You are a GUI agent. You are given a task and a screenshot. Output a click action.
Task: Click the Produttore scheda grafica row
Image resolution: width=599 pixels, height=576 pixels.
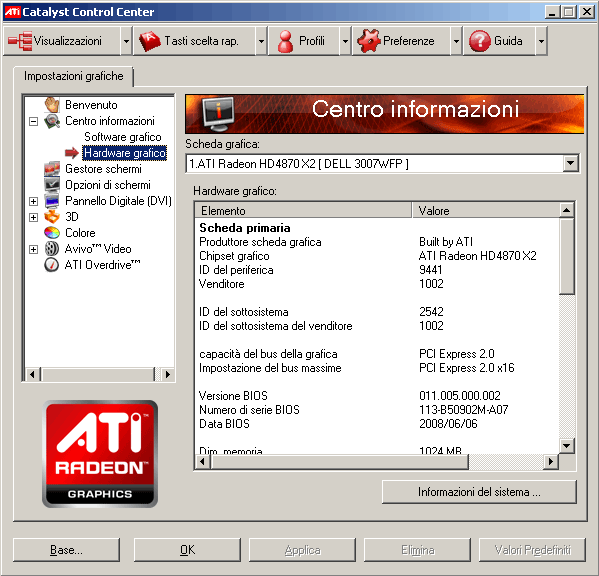(377, 242)
